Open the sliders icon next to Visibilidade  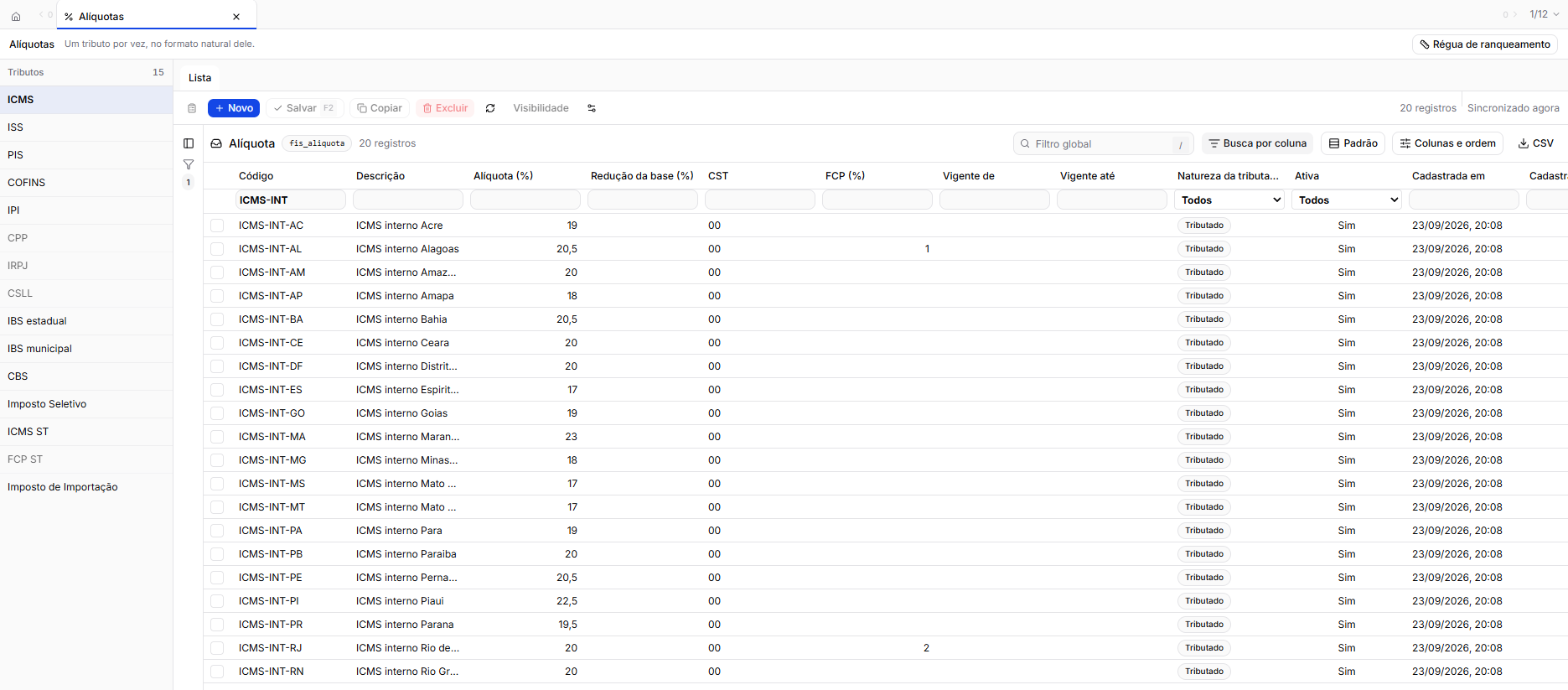591,108
